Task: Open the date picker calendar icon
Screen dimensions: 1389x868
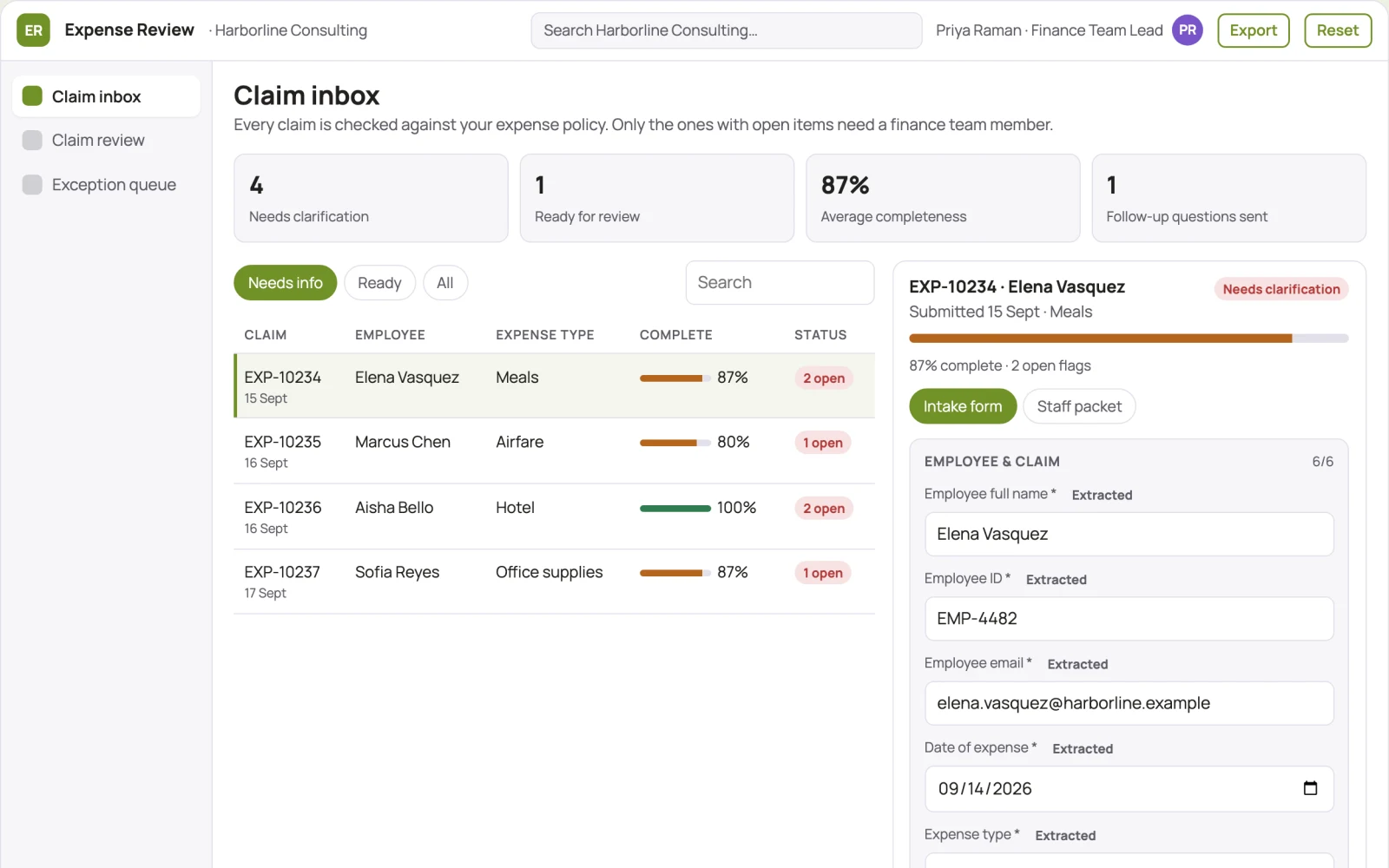Action: tap(1310, 788)
